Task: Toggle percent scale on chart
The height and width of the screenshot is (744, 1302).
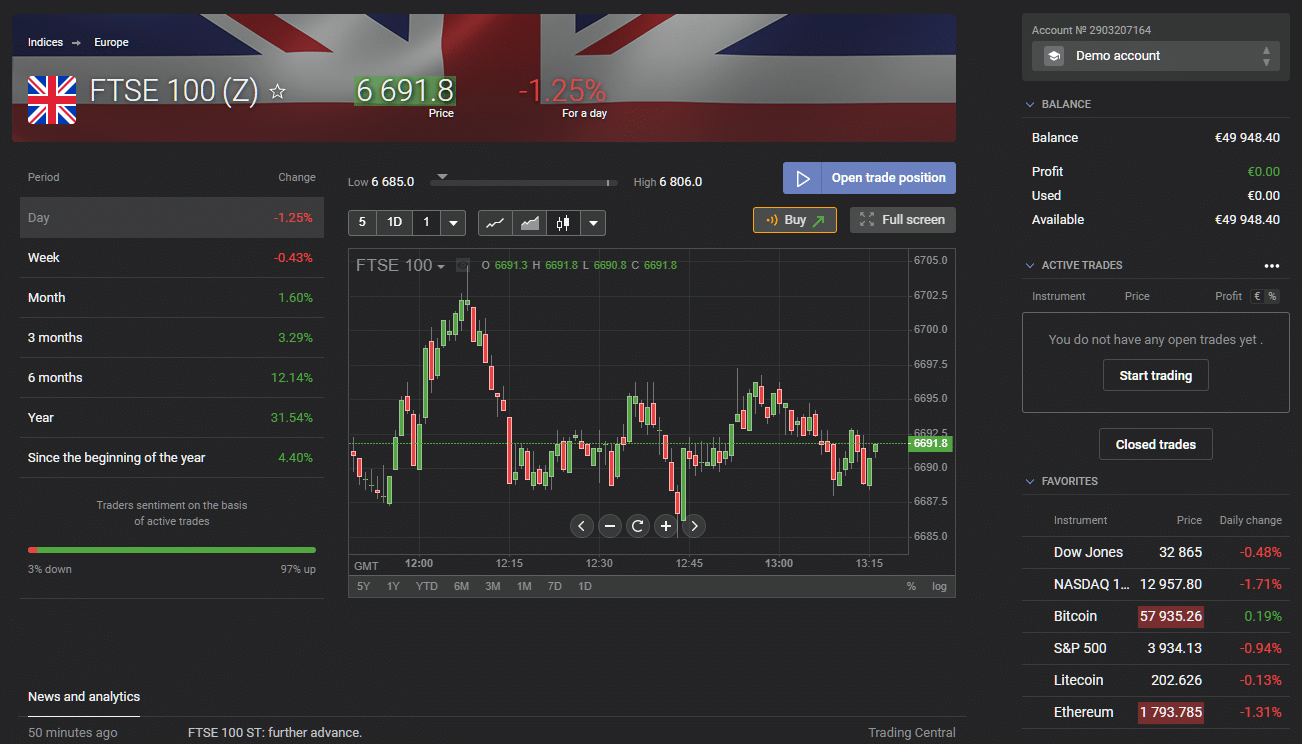Action: tap(911, 586)
